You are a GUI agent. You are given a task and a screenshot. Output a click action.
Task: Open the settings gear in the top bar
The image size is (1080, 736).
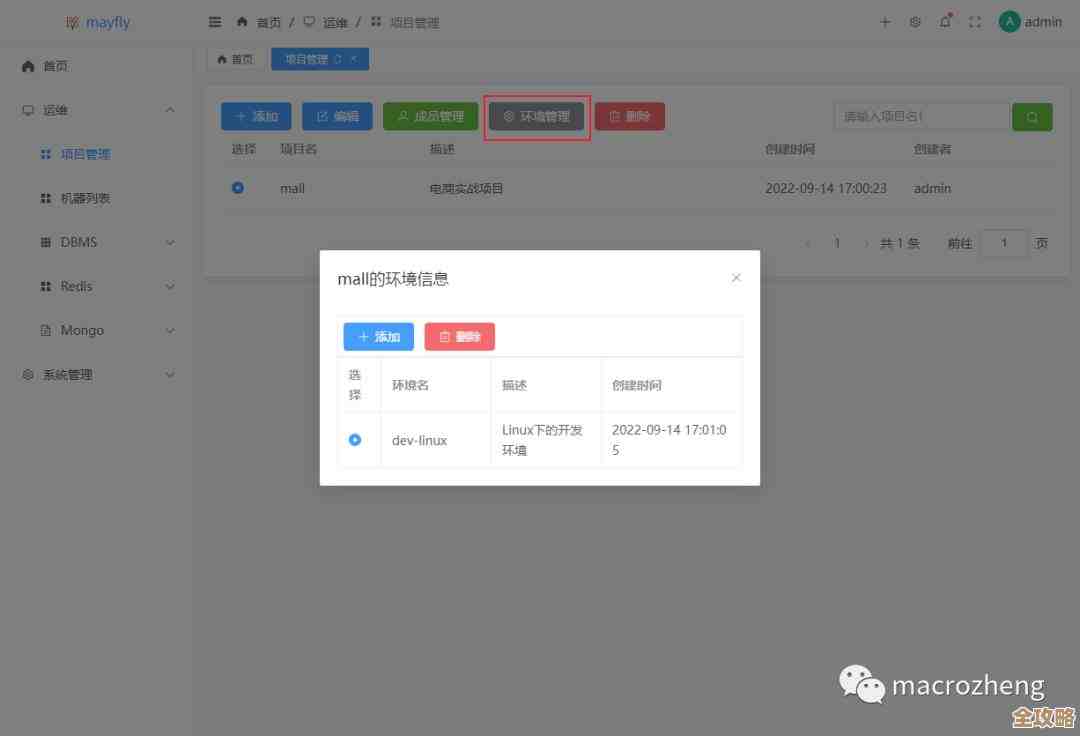pyautogui.click(x=914, y=21)
